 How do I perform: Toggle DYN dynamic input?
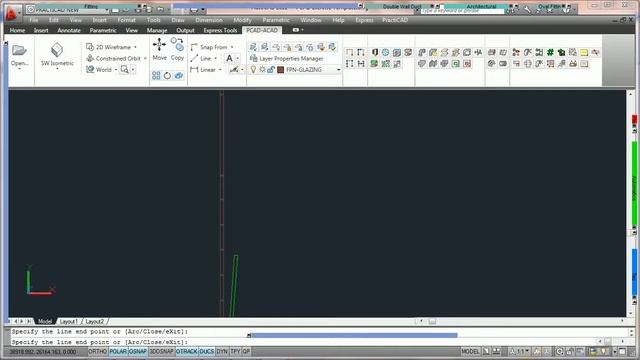[222, 351]
